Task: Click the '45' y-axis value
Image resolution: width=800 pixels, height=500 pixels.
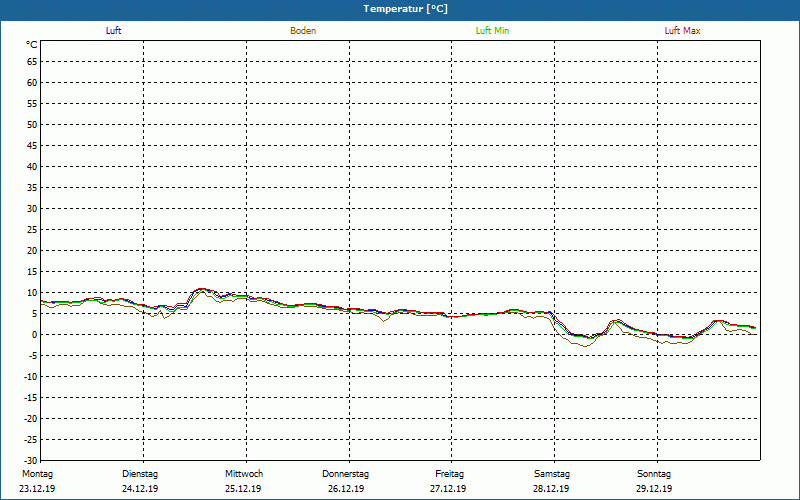Action: click(x=32, y=145)
